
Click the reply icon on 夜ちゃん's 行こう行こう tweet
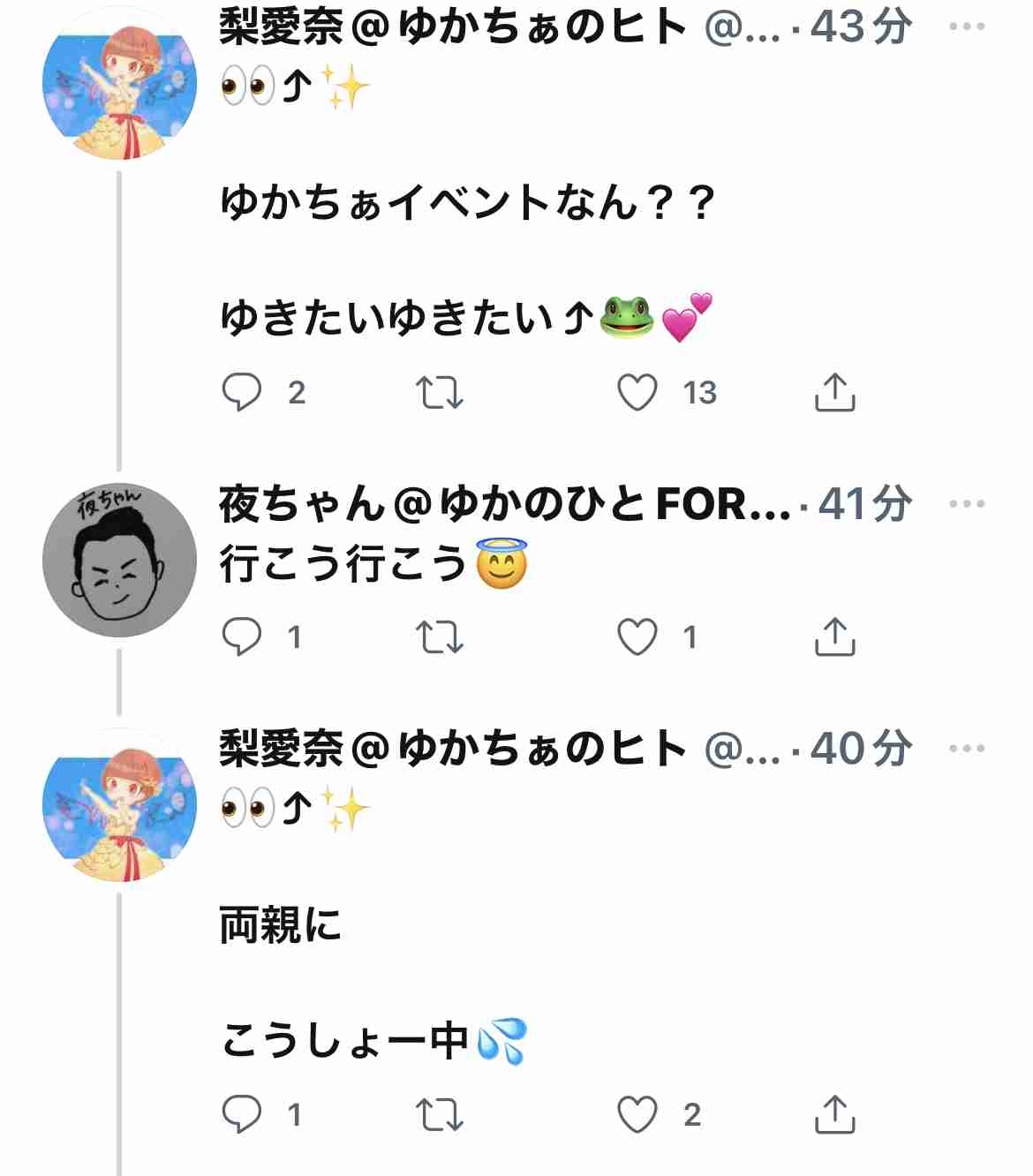[240, 634]
